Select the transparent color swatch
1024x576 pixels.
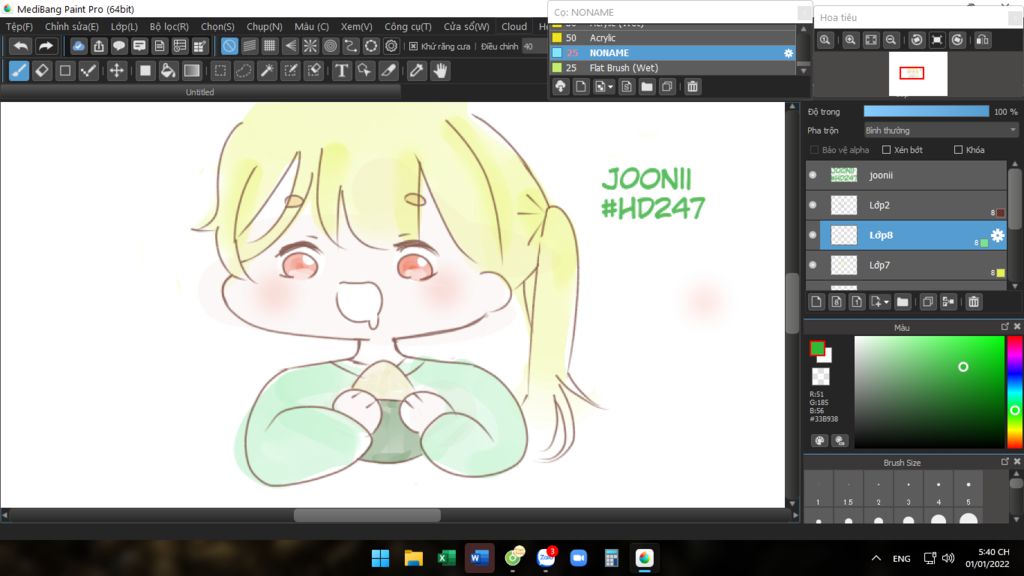820,376
